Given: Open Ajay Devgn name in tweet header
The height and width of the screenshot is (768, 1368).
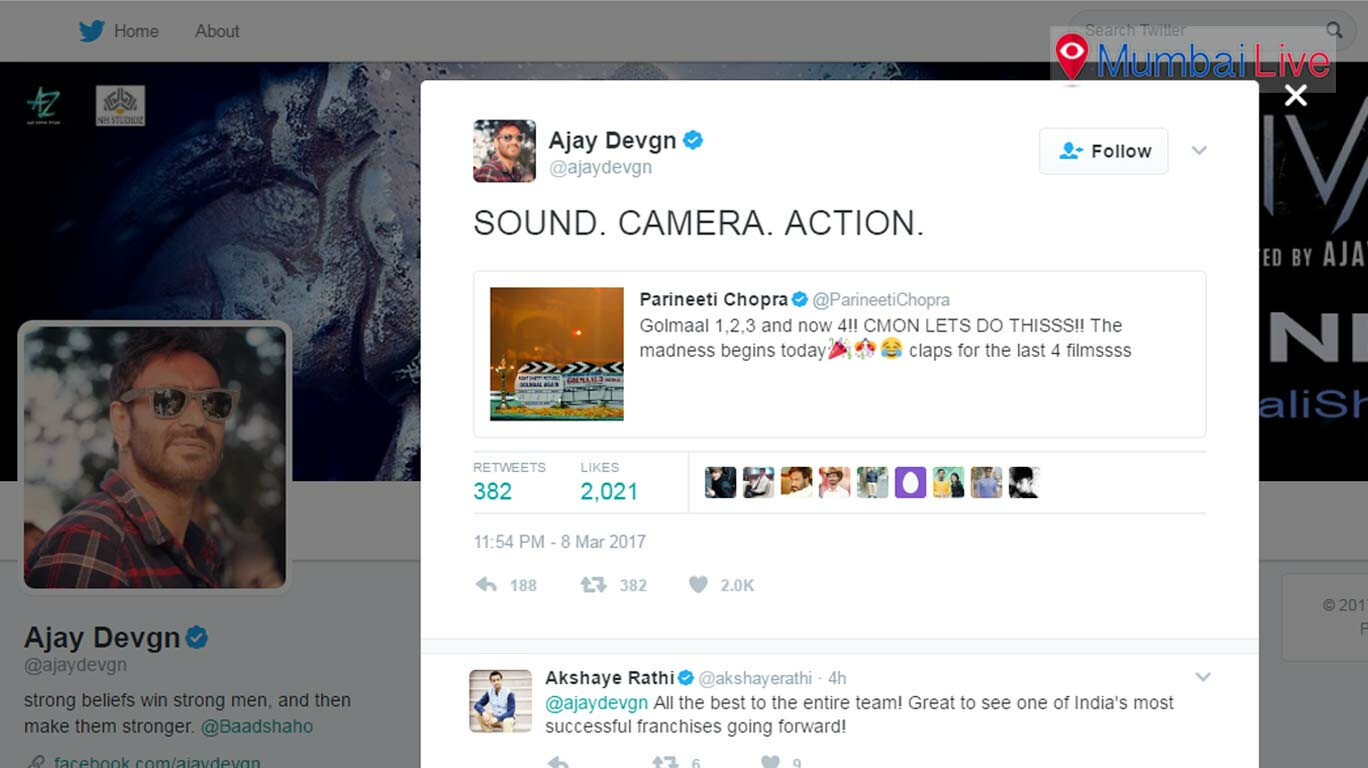Looking at the screenshot, I should point(612,140).
